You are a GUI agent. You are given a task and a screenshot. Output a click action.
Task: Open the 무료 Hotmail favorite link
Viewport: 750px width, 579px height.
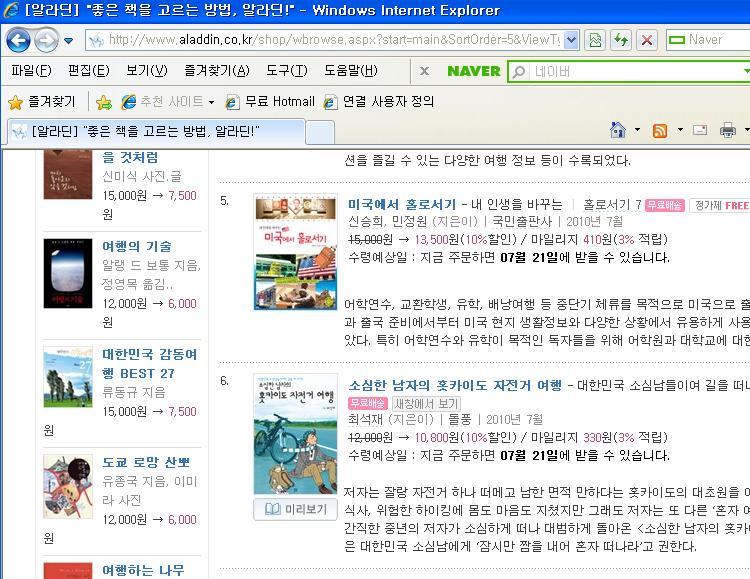[x=270, y=101]
